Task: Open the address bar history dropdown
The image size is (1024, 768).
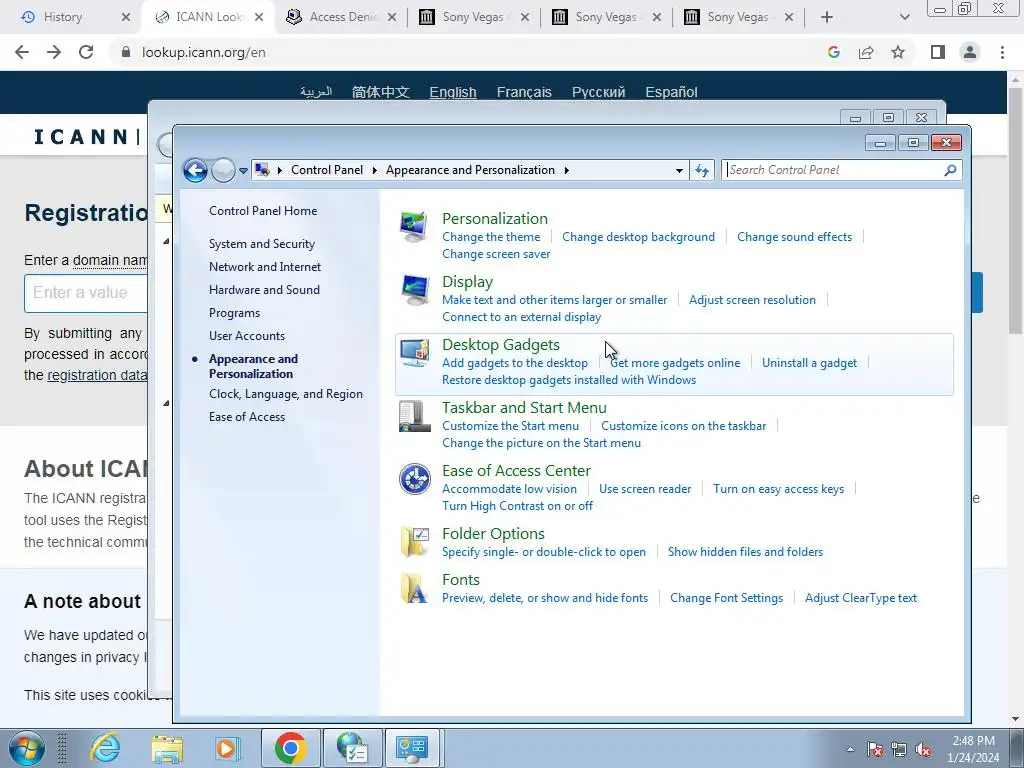Action: click(x=679, y=170)
